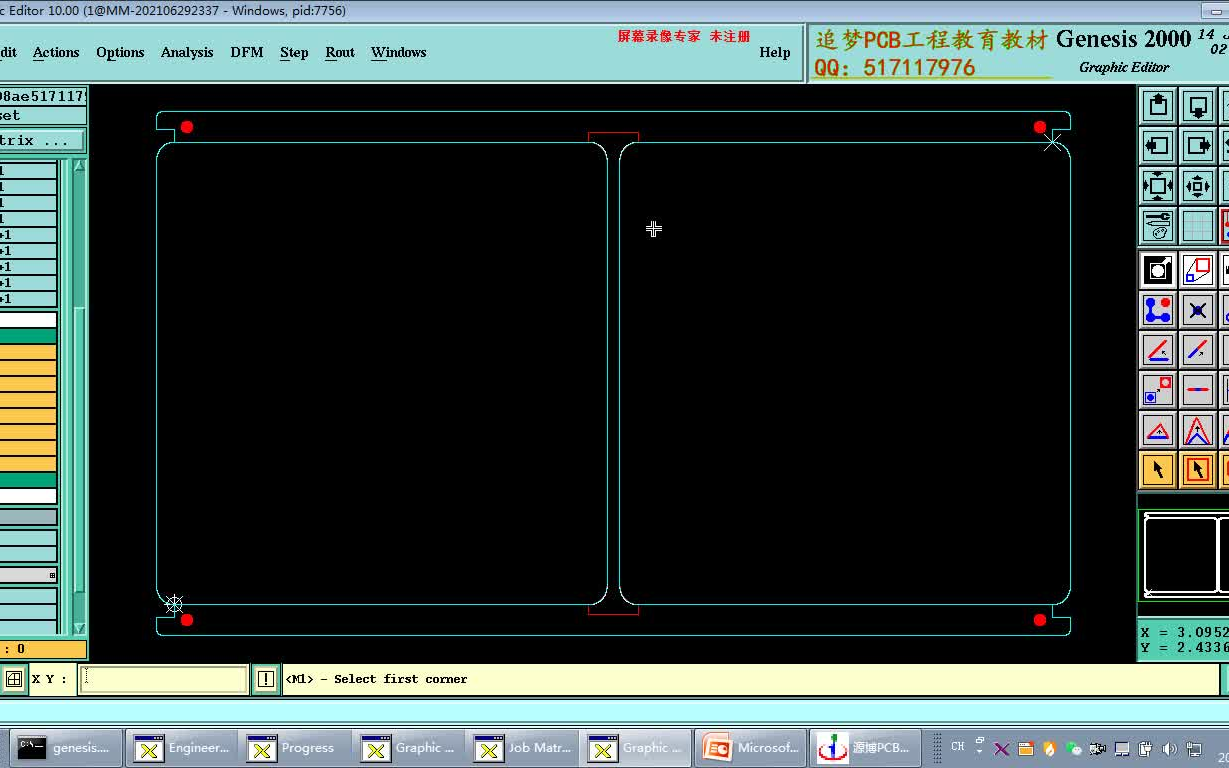
Task: Click the red-blue line with underline icon
Action: pos(1157,349)
